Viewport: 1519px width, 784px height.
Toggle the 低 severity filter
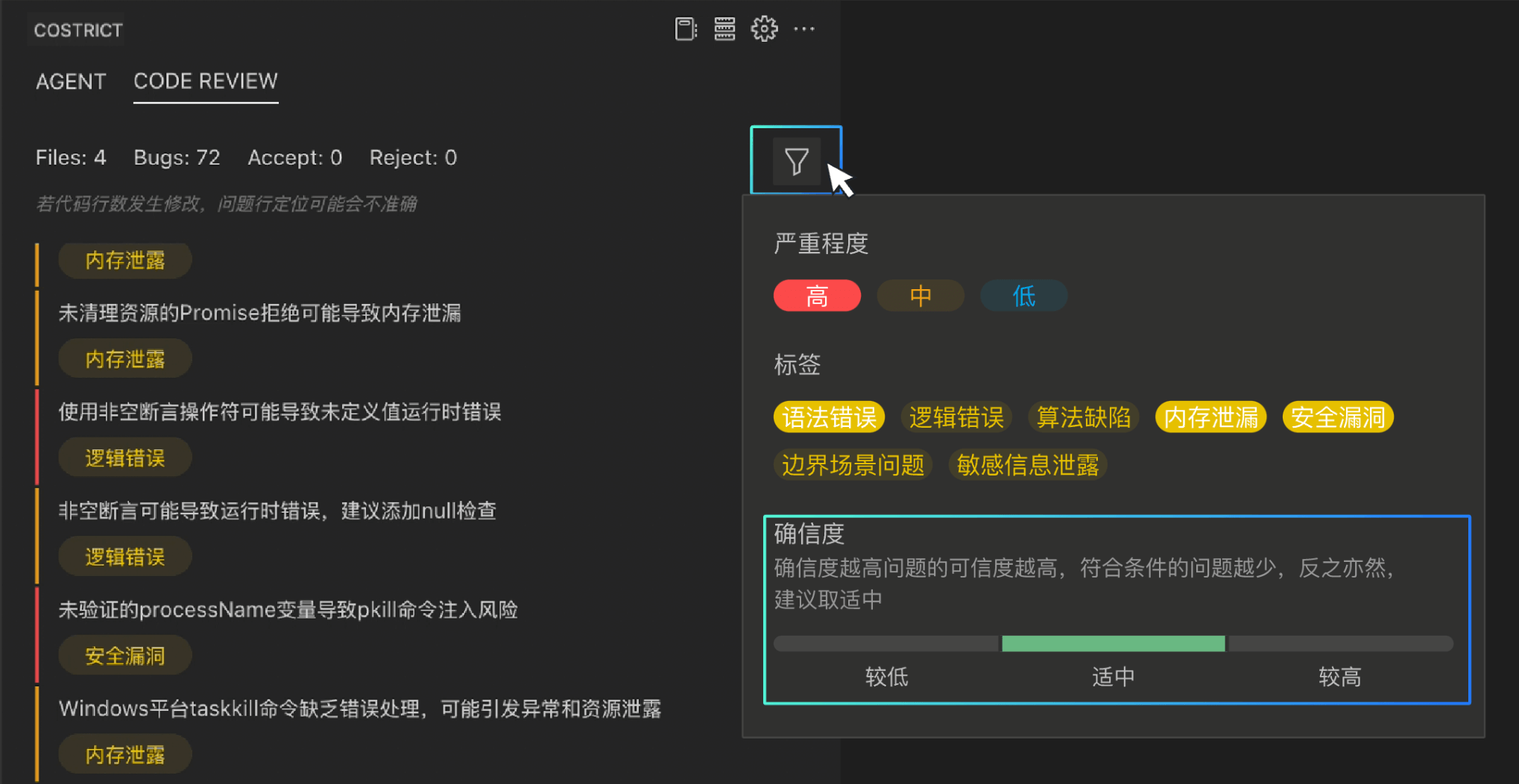(1023, 296)
